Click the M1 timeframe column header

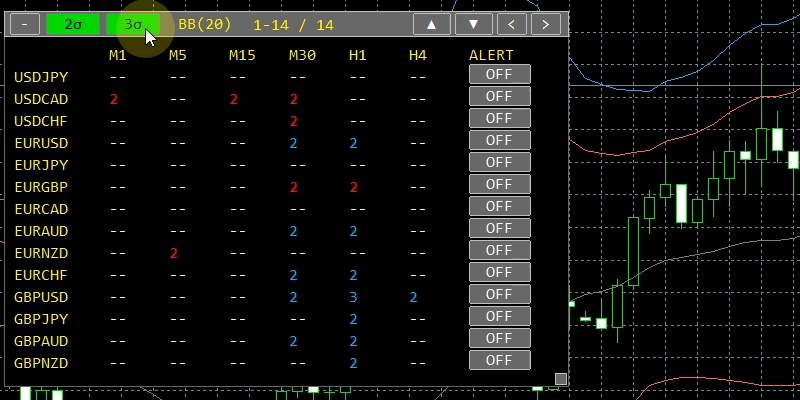pyautogui.click(x=118, y=55)
